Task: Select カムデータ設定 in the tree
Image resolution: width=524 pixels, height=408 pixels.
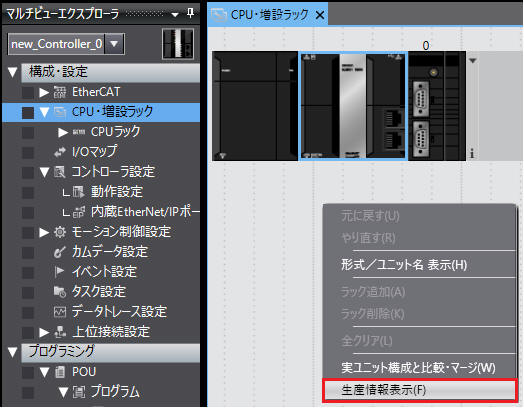Action: point(110,252)
